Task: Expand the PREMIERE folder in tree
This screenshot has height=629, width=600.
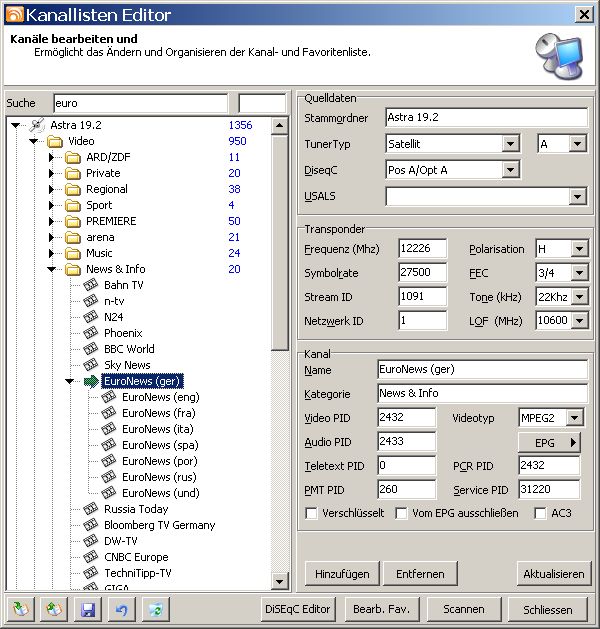Action: tap(51, 221)
